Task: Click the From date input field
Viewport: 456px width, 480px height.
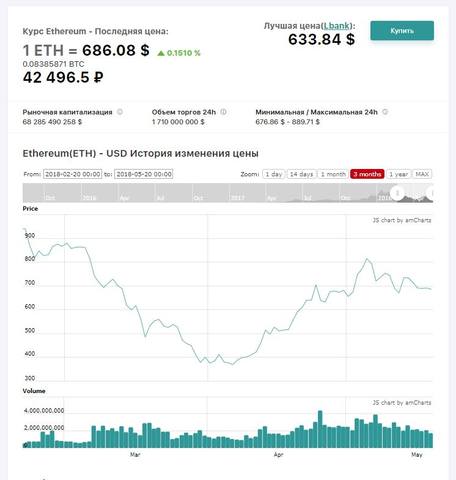Action: coord(72,174)
